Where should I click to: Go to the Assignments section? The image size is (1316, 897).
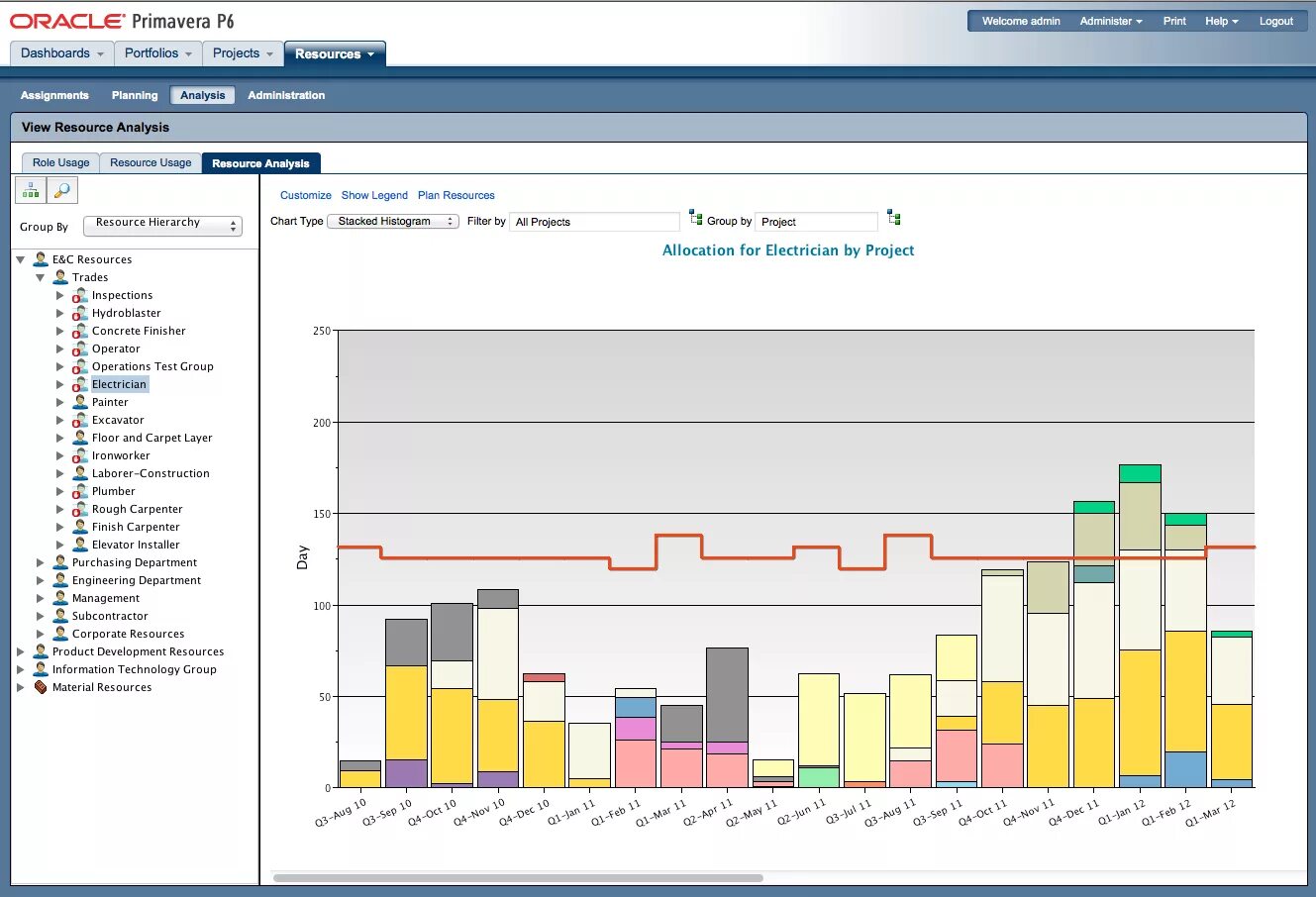coord(54,95)
